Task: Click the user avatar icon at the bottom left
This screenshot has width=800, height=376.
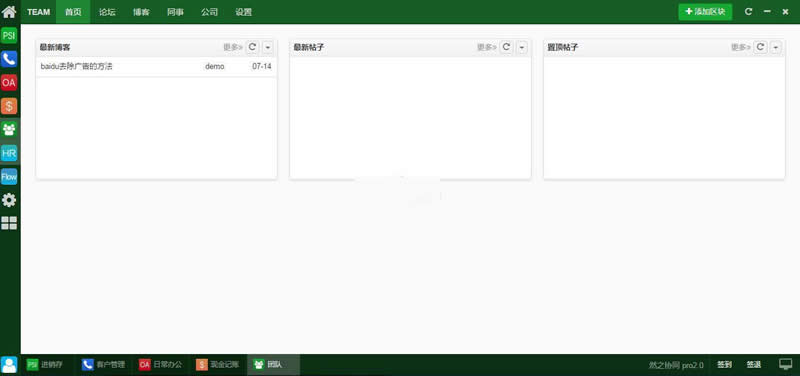Action: coord(9,365)
